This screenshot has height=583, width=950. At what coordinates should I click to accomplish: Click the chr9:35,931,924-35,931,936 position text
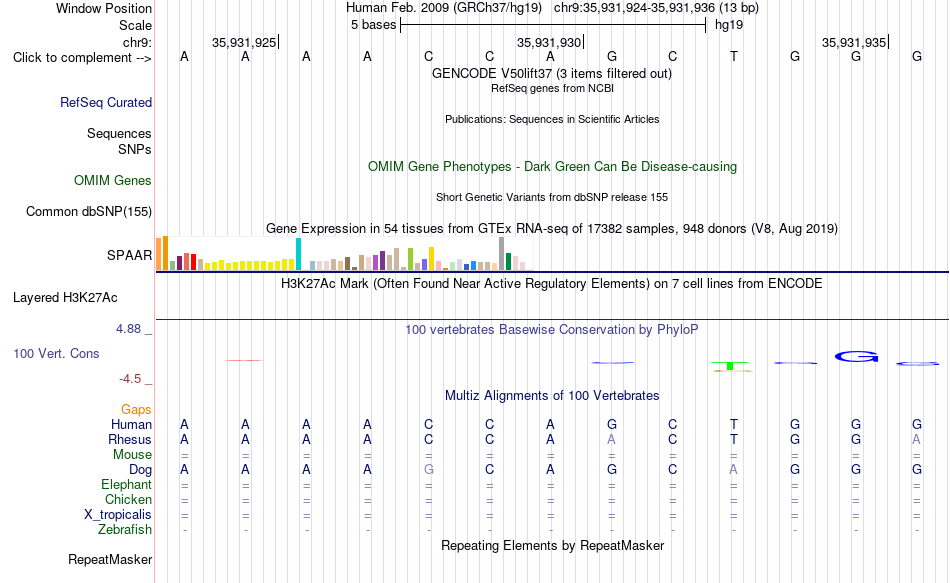[635, 8]
